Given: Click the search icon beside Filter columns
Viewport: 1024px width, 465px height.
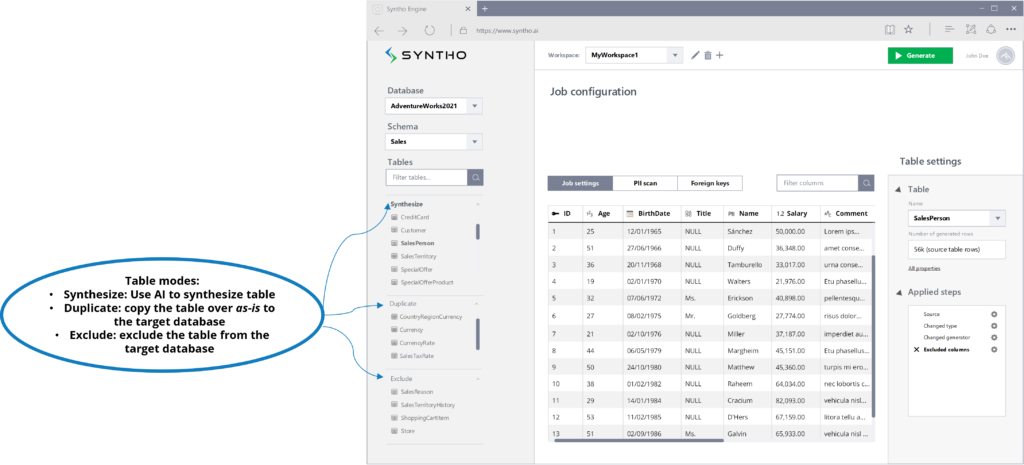Looking at the screenshot, I should pyautogui.click(x=867, y=184).
